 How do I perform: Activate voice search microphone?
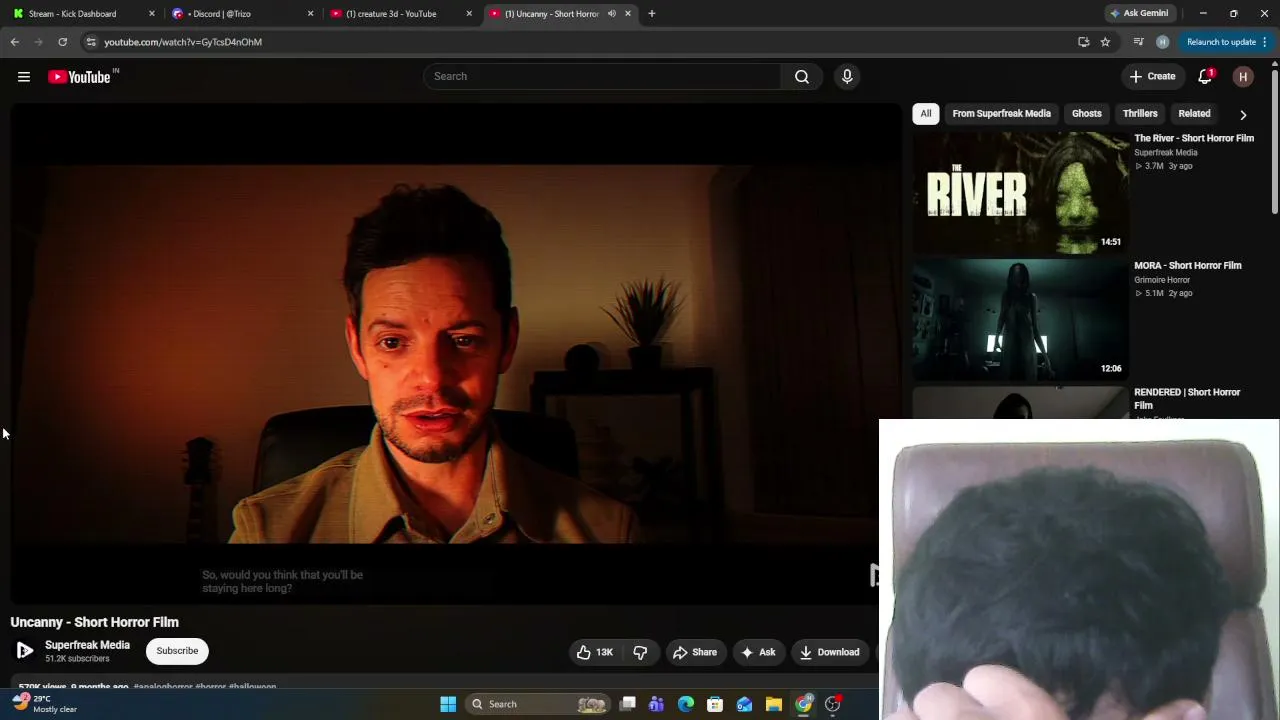pyautogui.click(x=847, y=77)
